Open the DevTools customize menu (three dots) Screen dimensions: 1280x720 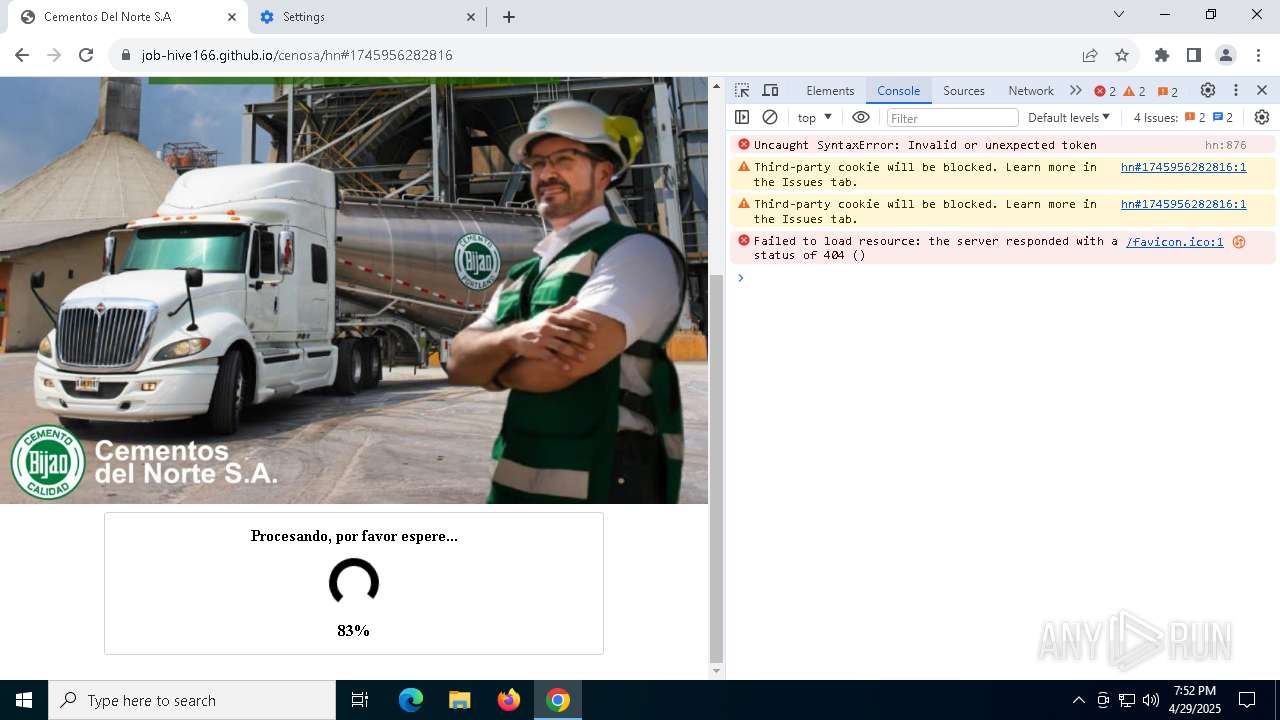(1236, 90)
